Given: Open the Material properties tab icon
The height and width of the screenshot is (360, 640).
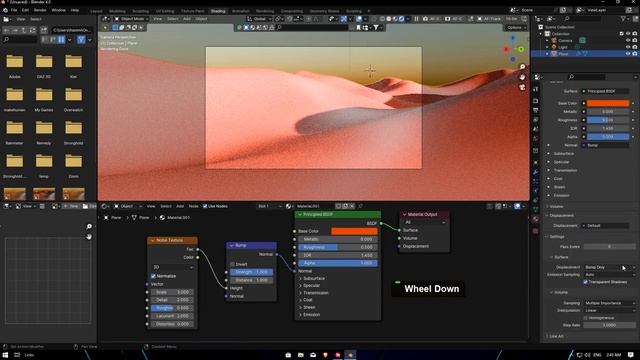Looking at the screenshot, I should [x=536, y=219].
